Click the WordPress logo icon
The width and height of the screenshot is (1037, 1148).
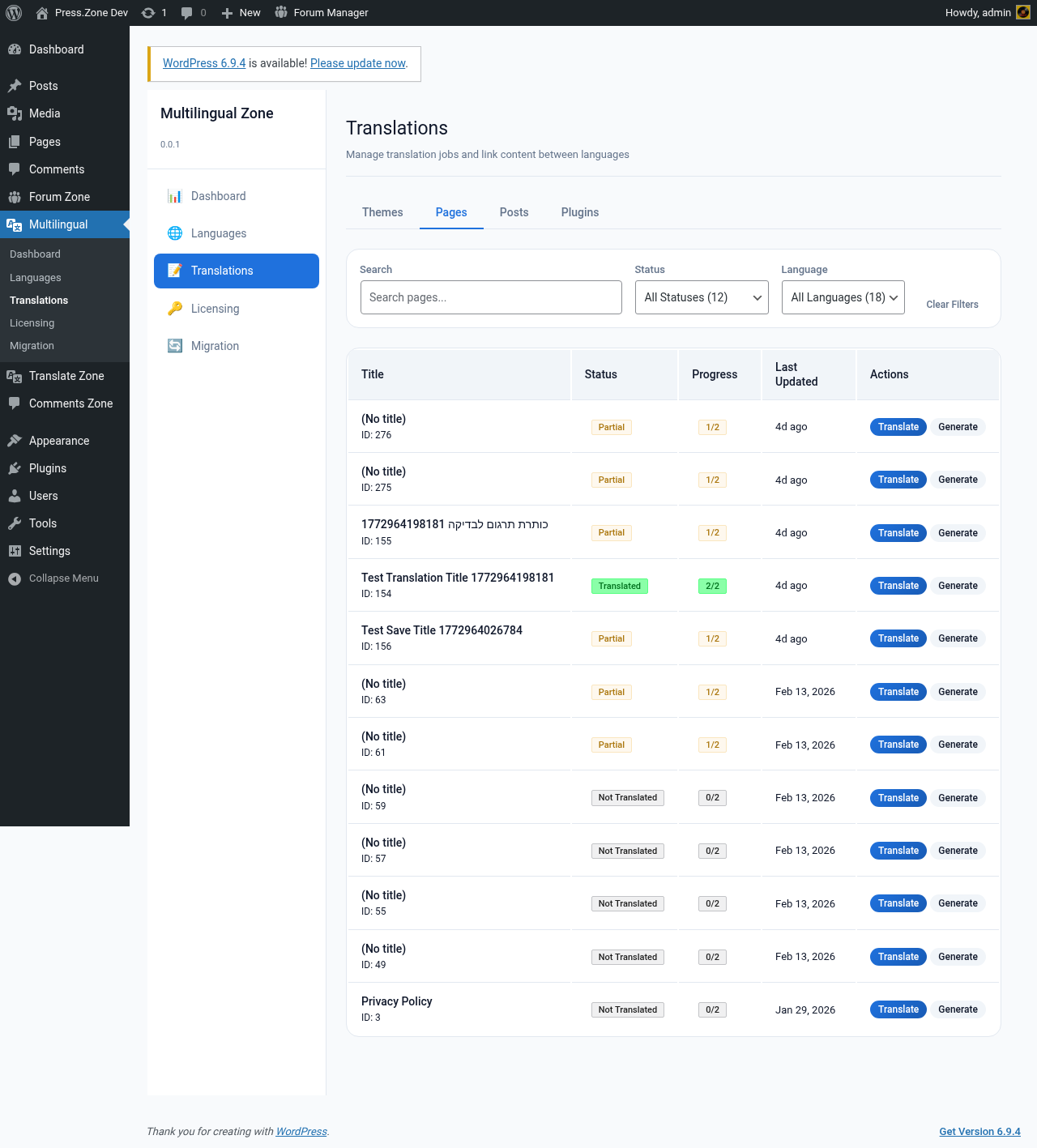[x=14, y=13]
